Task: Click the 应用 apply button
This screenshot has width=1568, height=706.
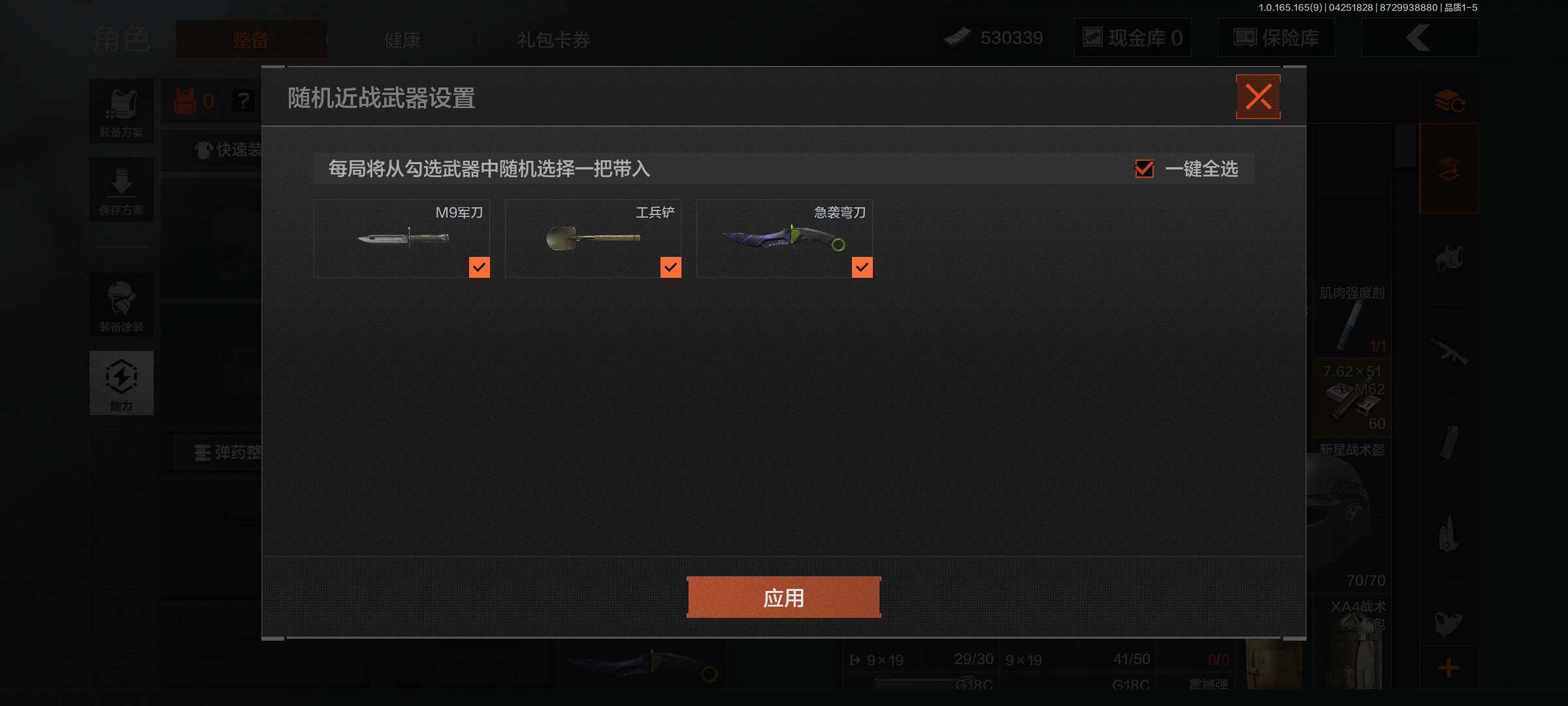Action: [x=783, y=597]
